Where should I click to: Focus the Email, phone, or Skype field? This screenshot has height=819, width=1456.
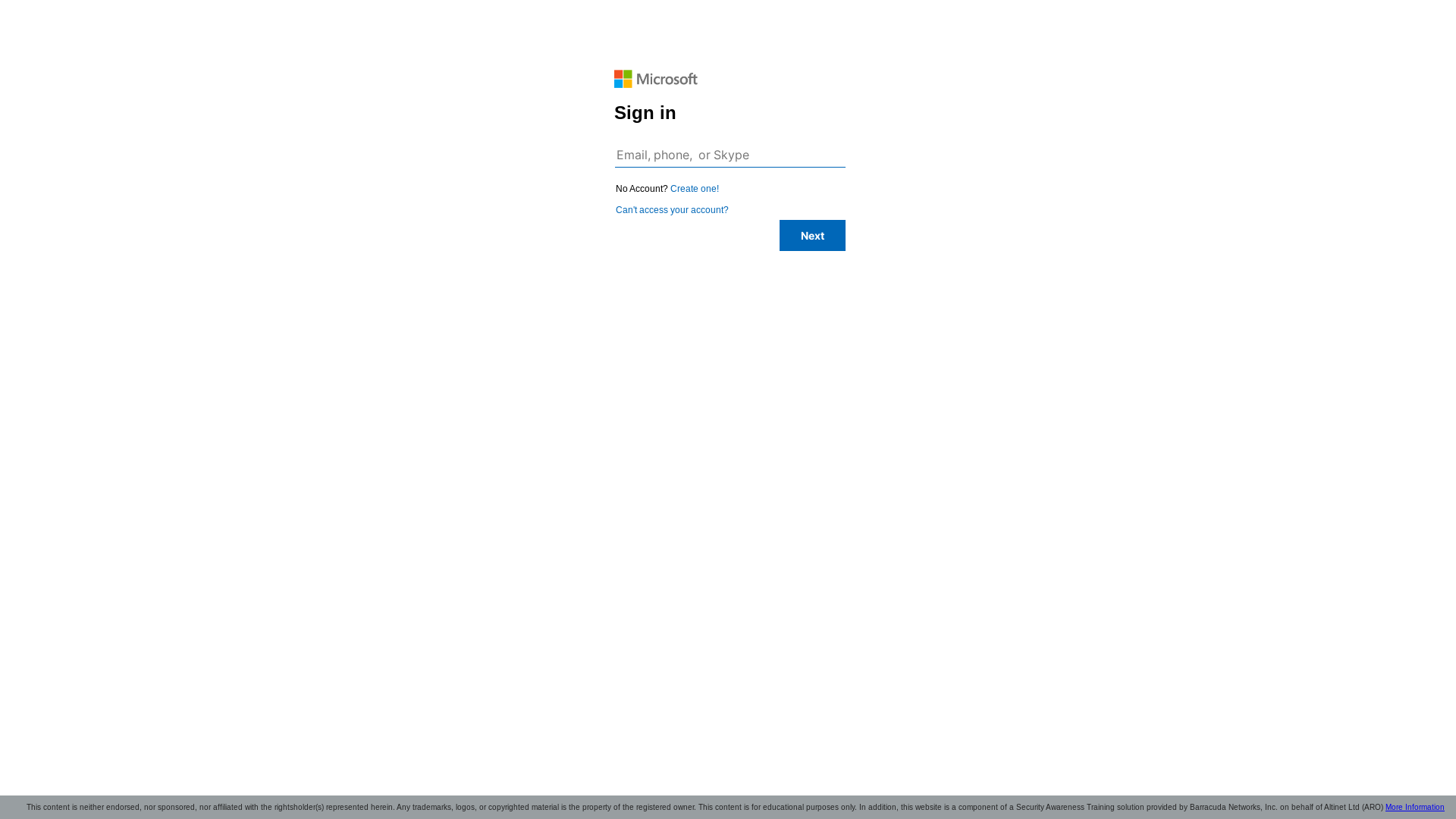pos(730,155)
